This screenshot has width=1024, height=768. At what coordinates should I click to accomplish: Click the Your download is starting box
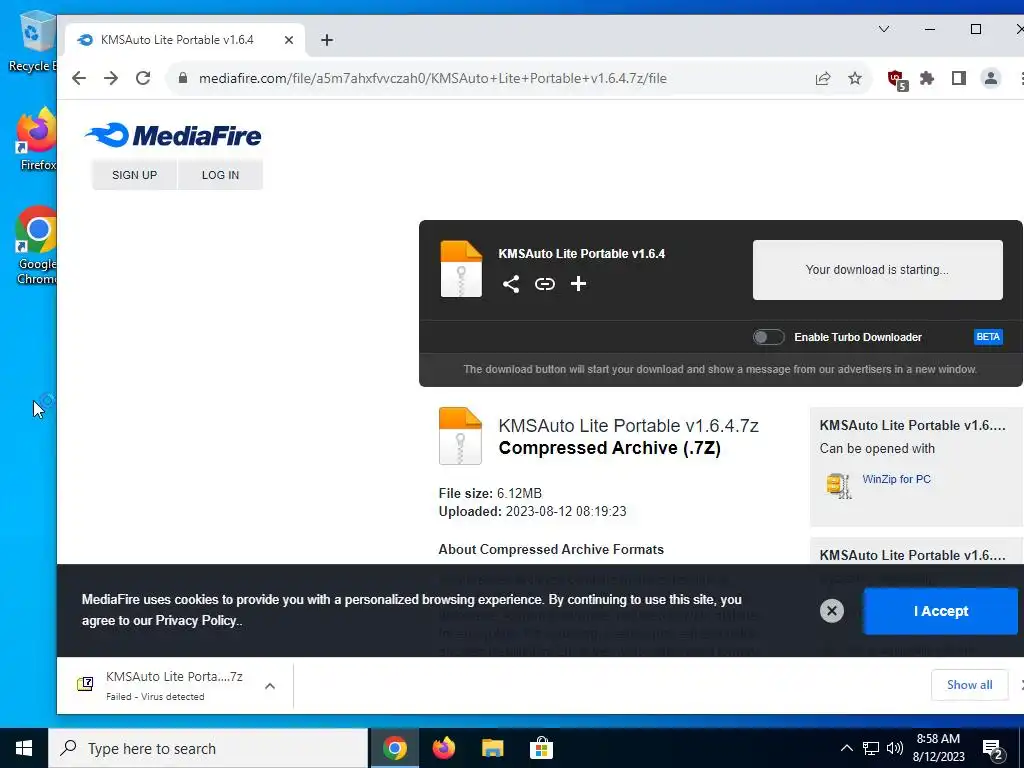point(877,270)
